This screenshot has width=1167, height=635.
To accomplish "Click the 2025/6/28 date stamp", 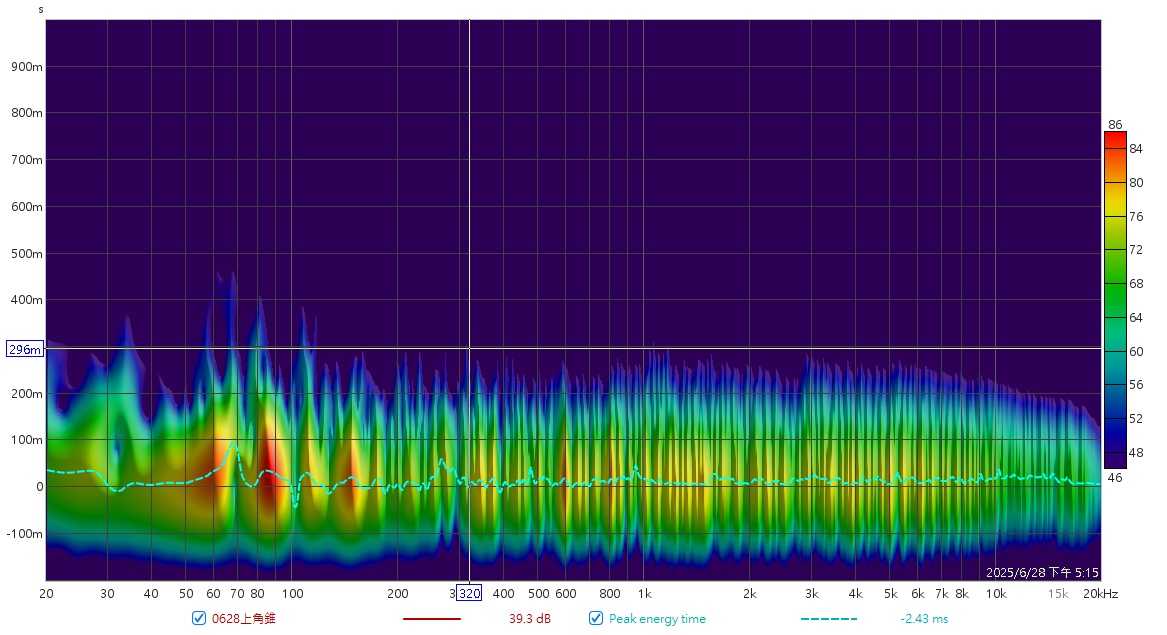I will point(1042,572).
